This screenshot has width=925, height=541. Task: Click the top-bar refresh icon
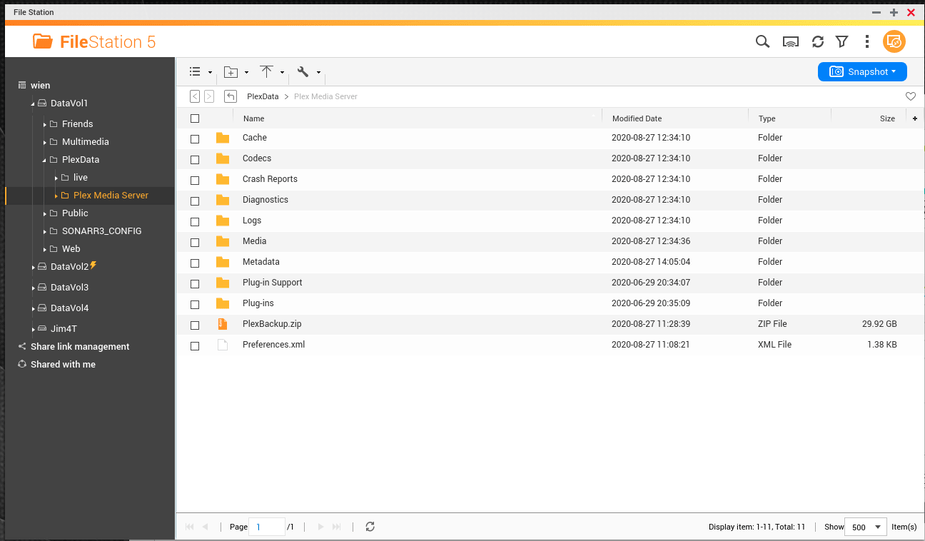pyautogui.click(x=818, y=41)
